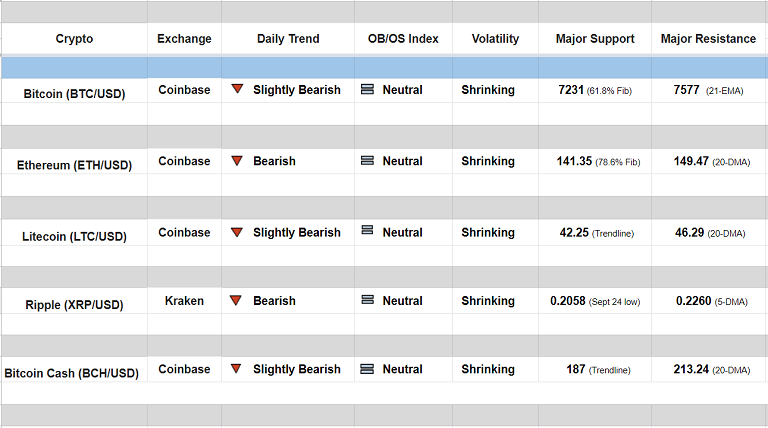The height and width of the screenshot is (428, 768).
Task: Click the Ripple (XRP/USD) cell
Action: click(73, 304)
